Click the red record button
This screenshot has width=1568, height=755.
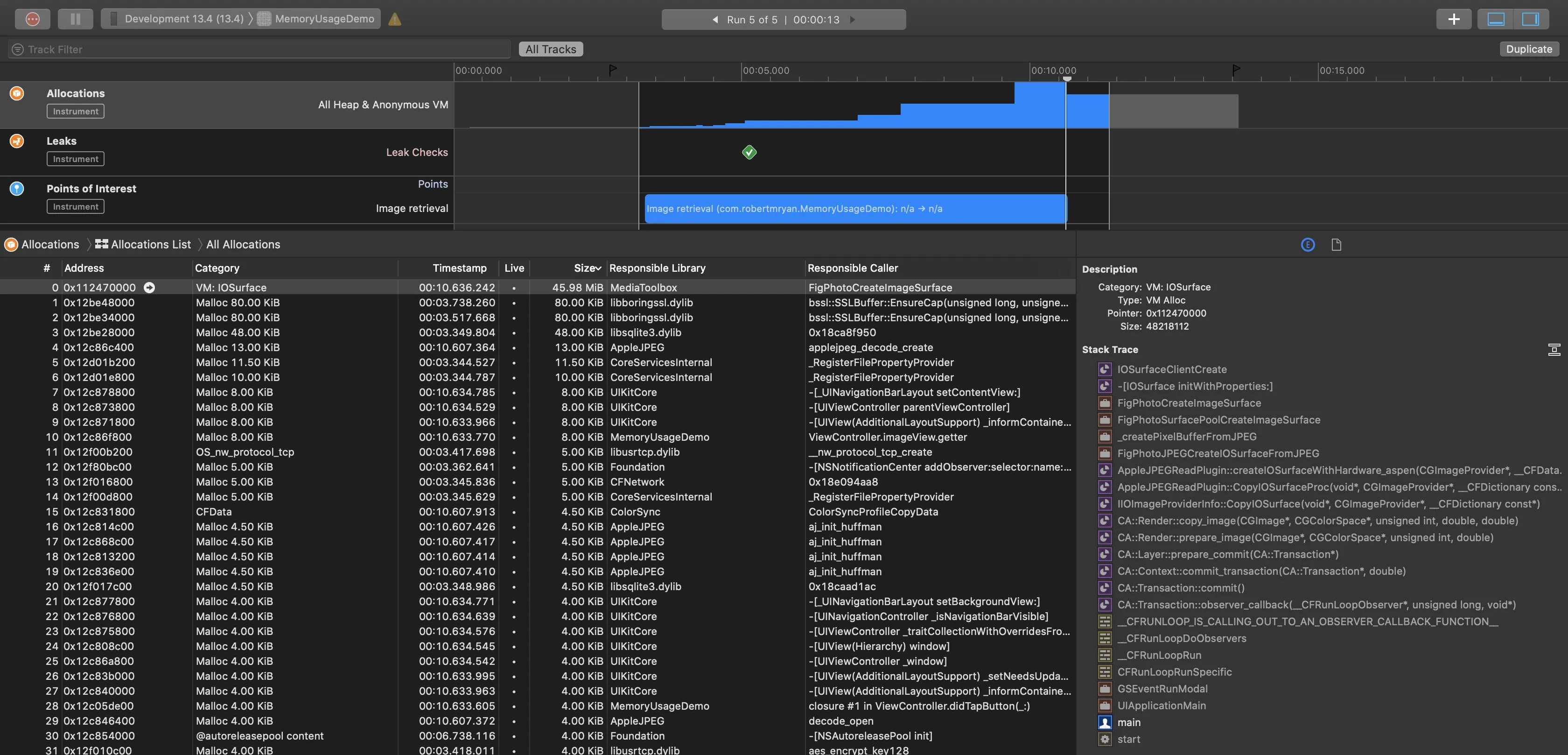pos(33,19)
